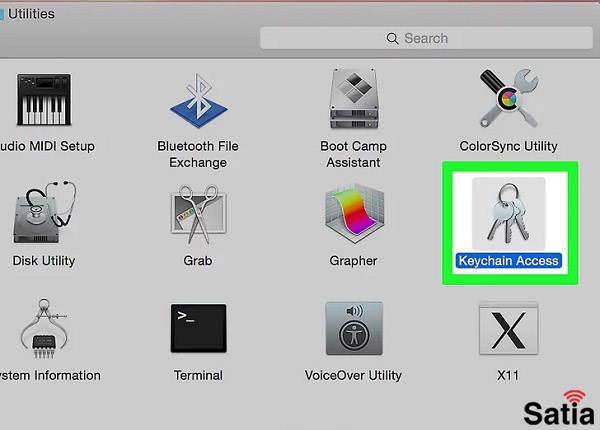Screen dimensions: 600x430
Task: Select the Bluetooth File Exchange icon
Action: click(x=199, y=101)
